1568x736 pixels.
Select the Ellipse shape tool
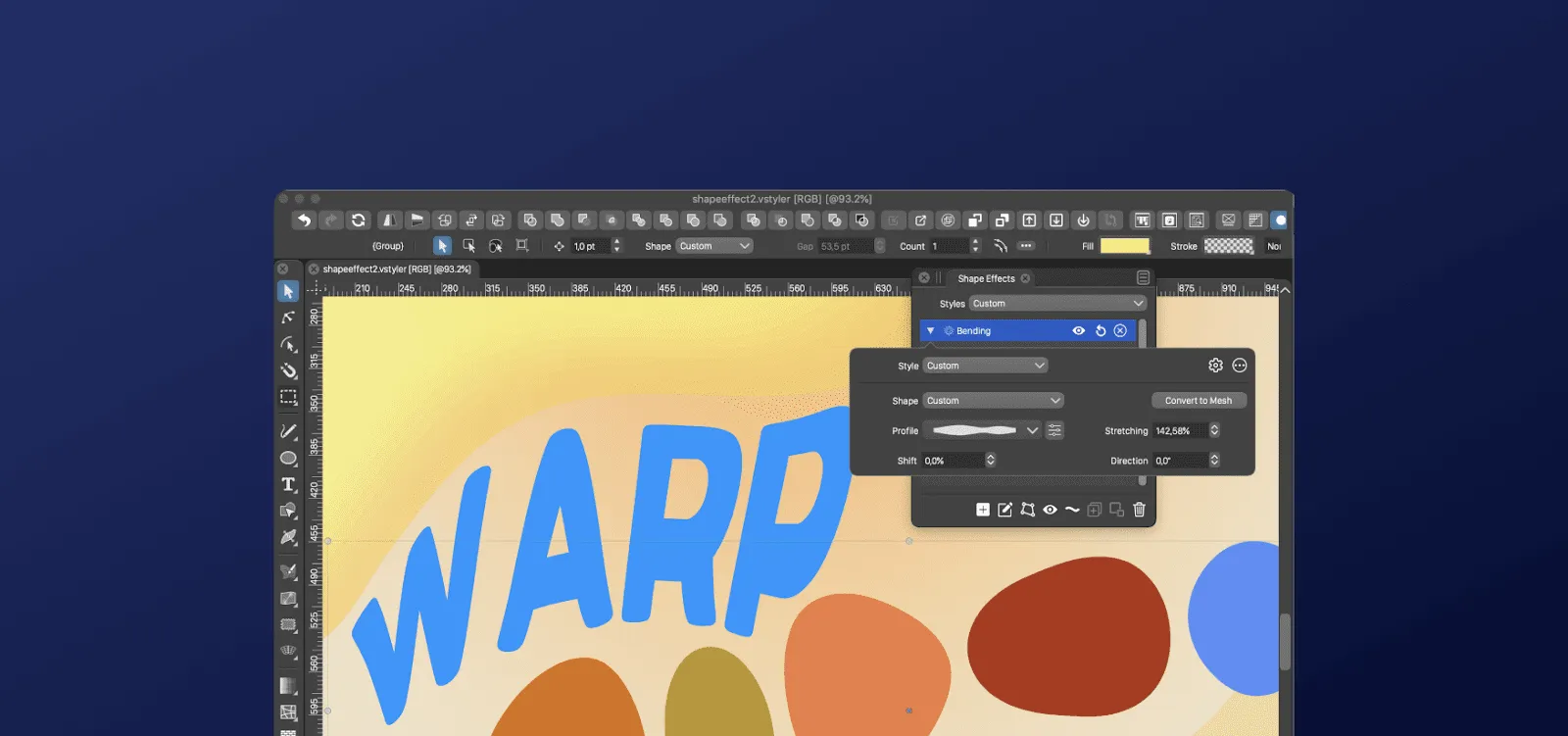288,458
